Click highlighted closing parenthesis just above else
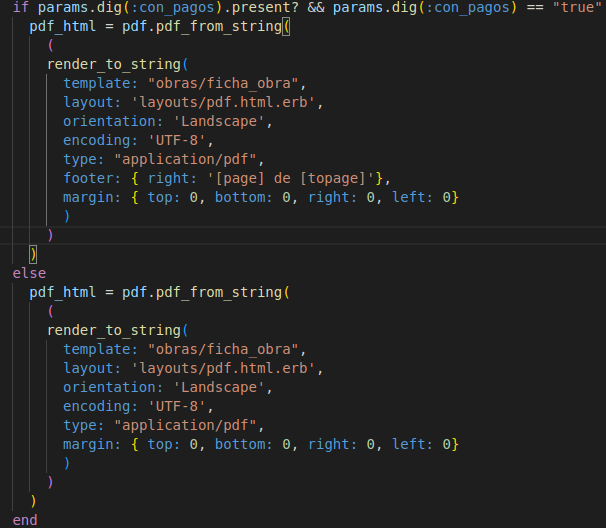The width and height of the screenshot is (606, 528). click(33, 254)
